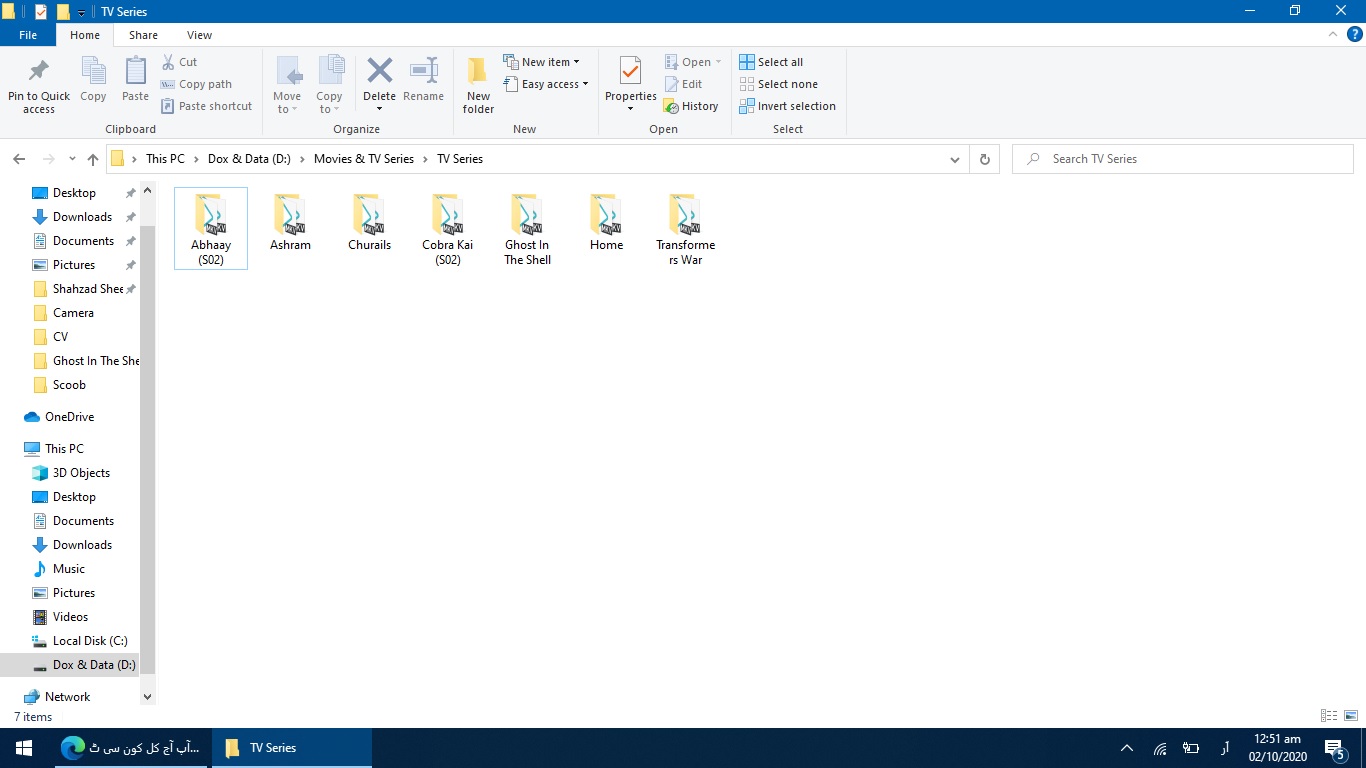Click Select all in ribbon
This screenshot has height=768, width=1366.
771,62
